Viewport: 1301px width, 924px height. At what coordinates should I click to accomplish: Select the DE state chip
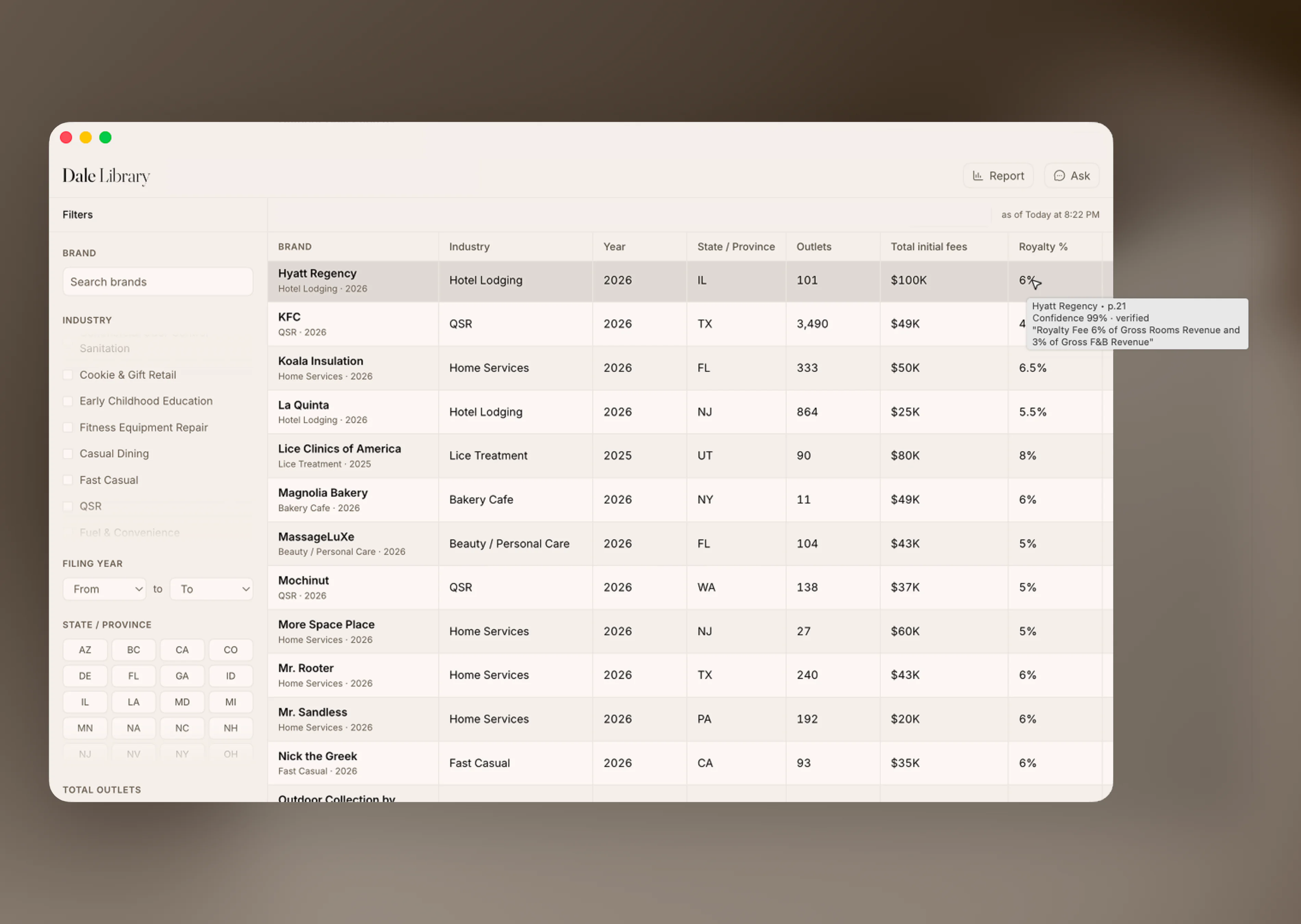[85, 676]
